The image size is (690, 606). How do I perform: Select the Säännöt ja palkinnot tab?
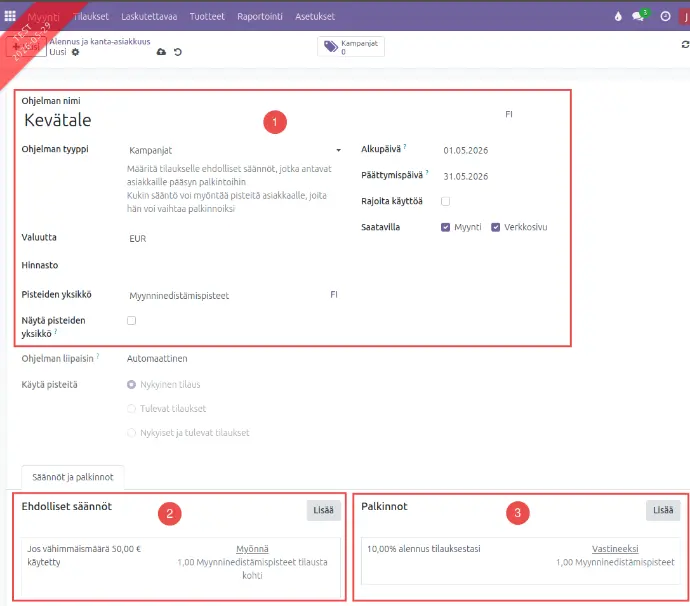pyautogui.click(x=73, y=477)
